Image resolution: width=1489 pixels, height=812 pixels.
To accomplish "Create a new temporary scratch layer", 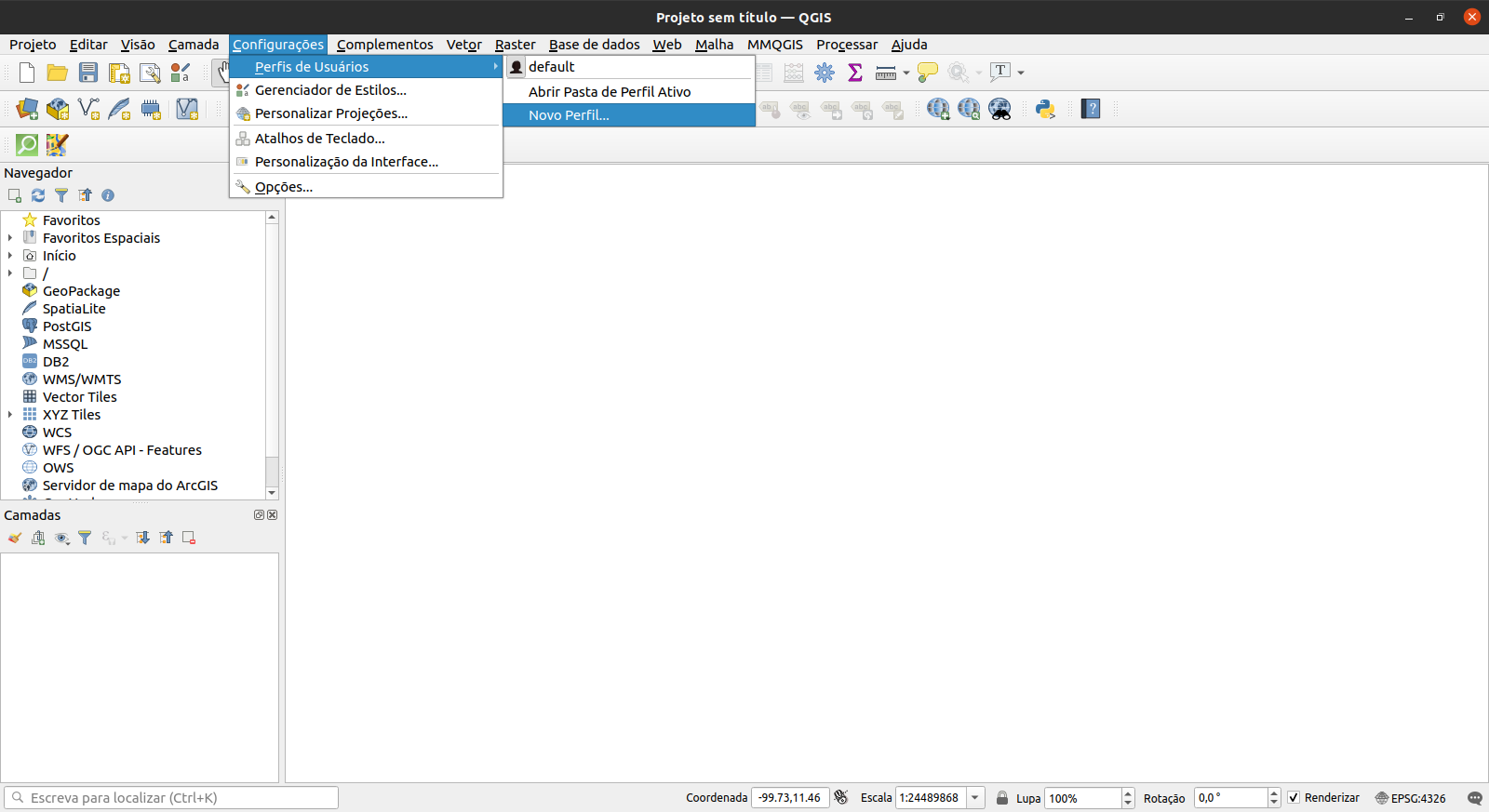I will coord(151,109).
